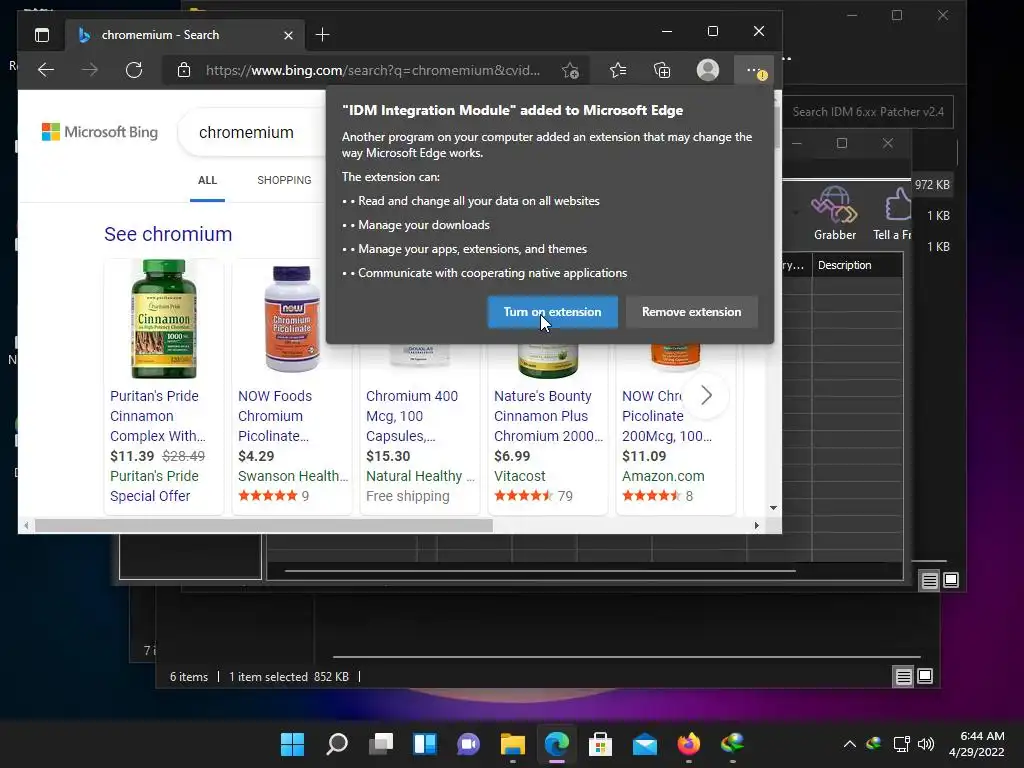Viewport: 1024px width, 768px height.
Task: Open File Explorer from the taskbar
Action: [513, 744]
